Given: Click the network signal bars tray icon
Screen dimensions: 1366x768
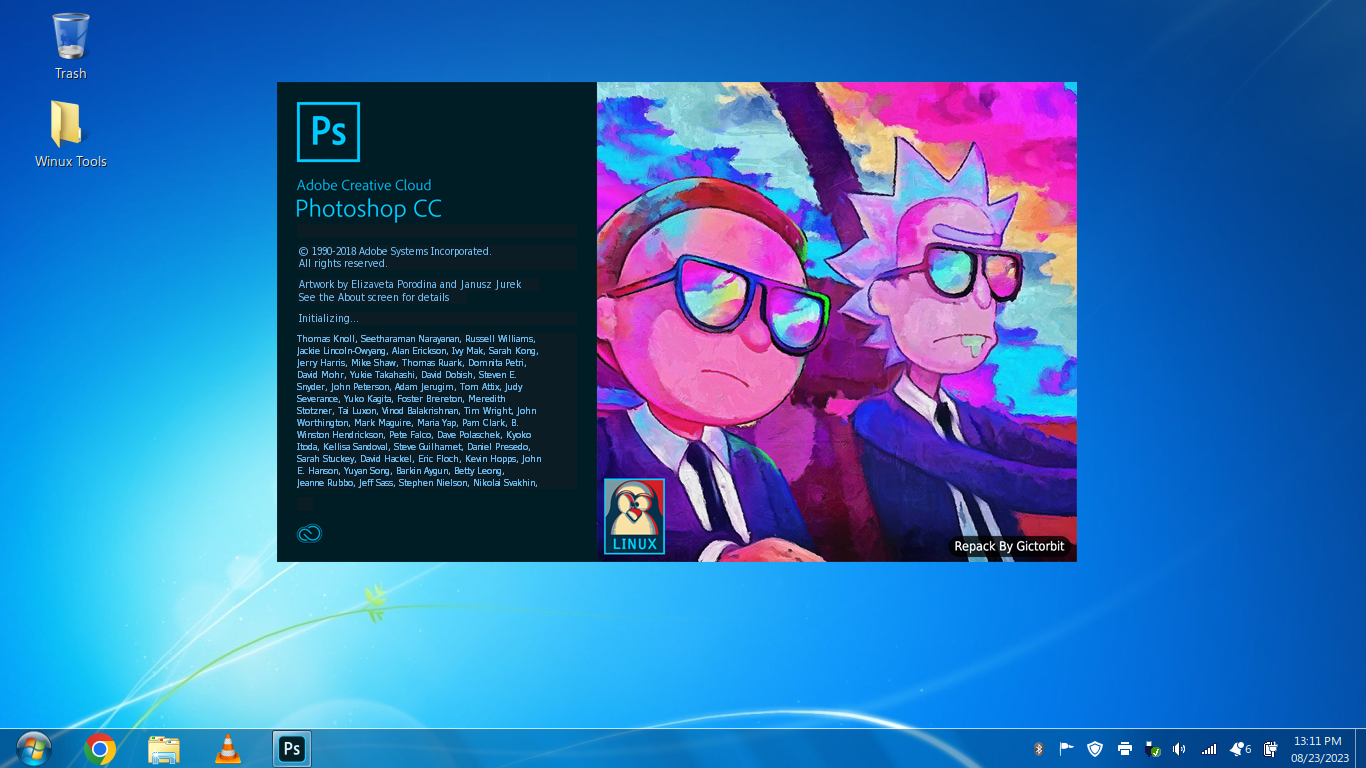Looking at the screenshot, I should point(1209,749).
